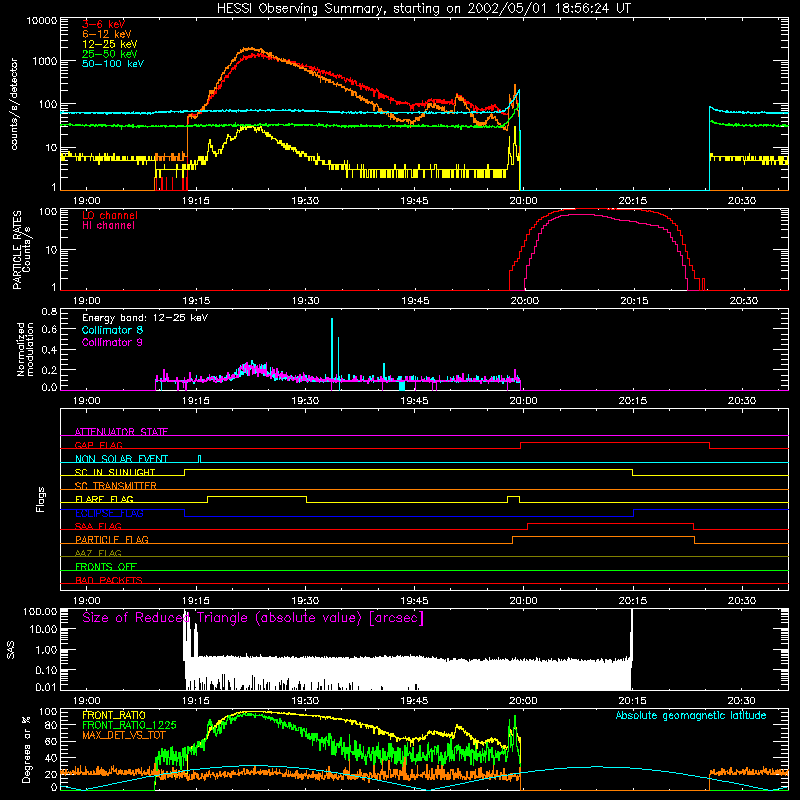Click the ECLIPSE_FLAG label
Screen dimensions: 800x800
[x=109, y=513]
